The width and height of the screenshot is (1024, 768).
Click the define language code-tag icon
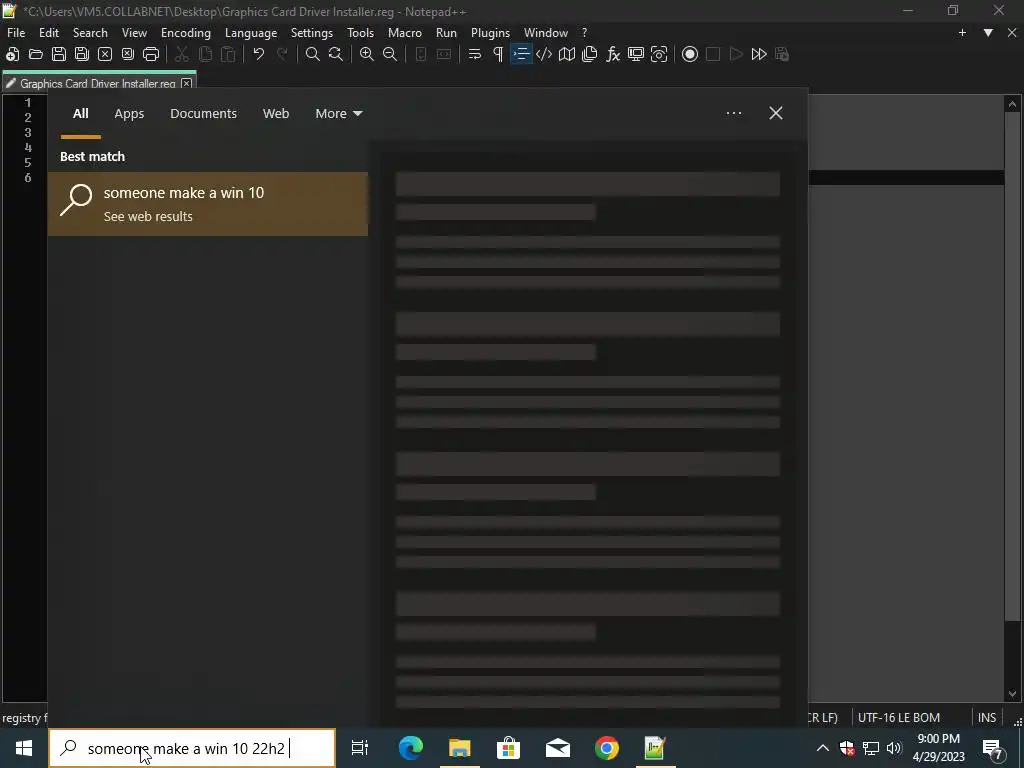click(x=544, y=54)
